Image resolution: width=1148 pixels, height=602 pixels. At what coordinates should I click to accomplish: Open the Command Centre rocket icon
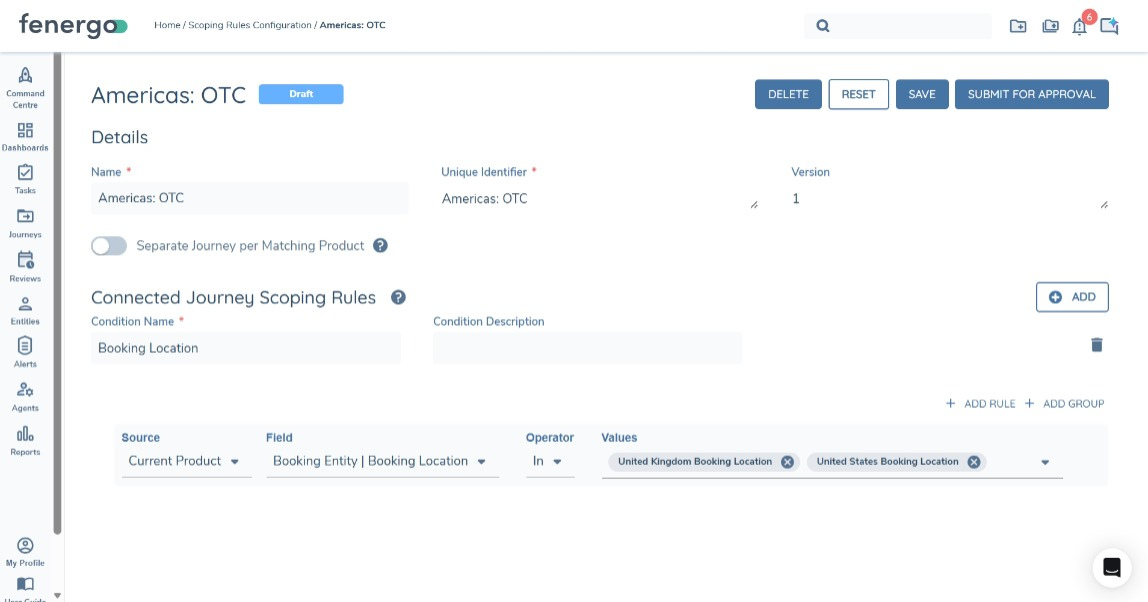[25, 76]
